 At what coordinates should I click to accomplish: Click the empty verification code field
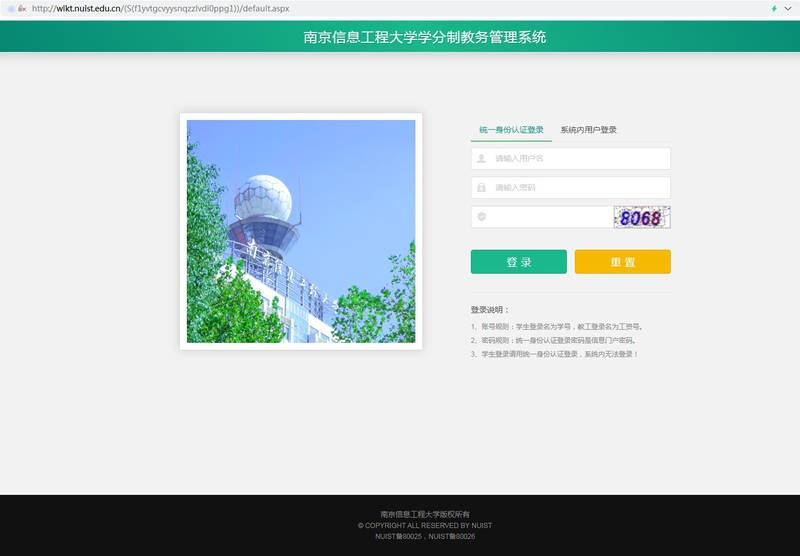click(550, 217)
